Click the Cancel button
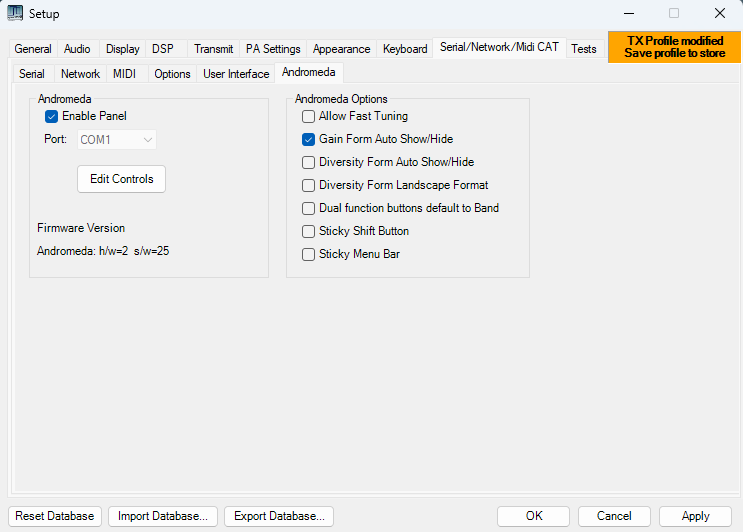Image resolution: width=743 pixels, height=532 pixels. coord(614,516)
